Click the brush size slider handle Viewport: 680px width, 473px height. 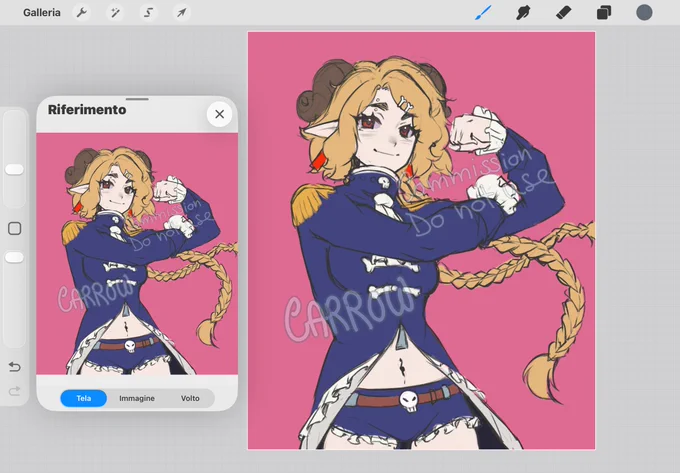click(x=14, y=170)
